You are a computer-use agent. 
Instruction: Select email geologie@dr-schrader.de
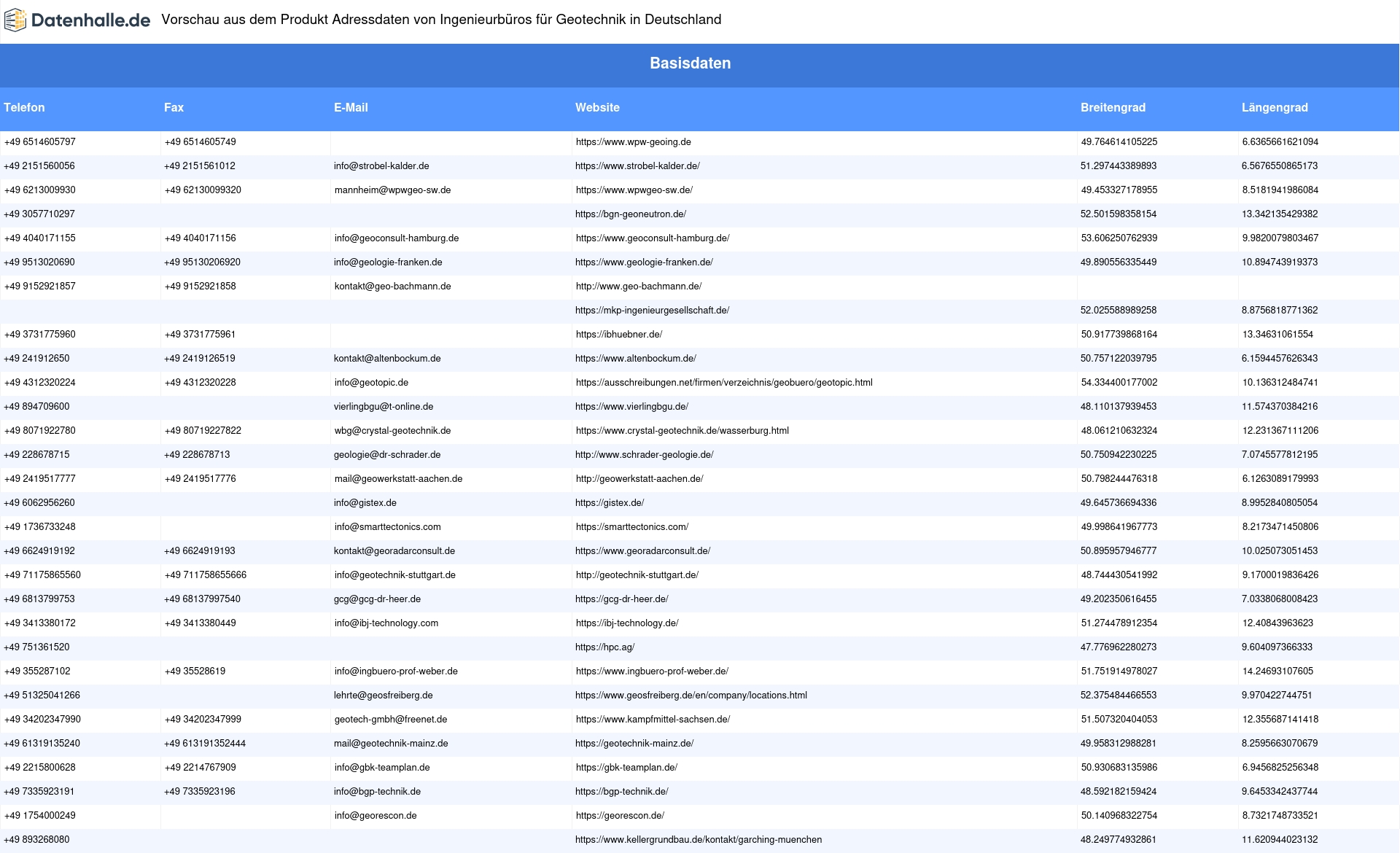387,455
